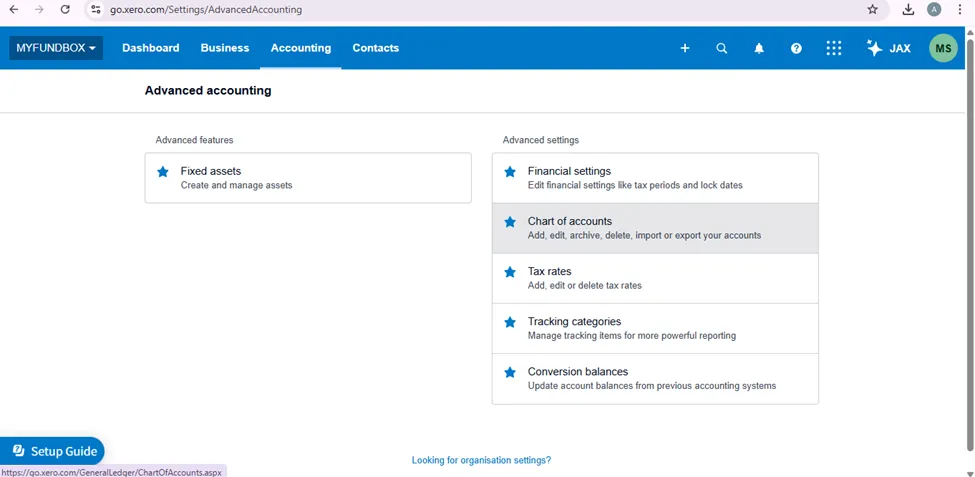
Task: Toggle favourite star for Chart of accounts
Action: [x=510, y=221]
